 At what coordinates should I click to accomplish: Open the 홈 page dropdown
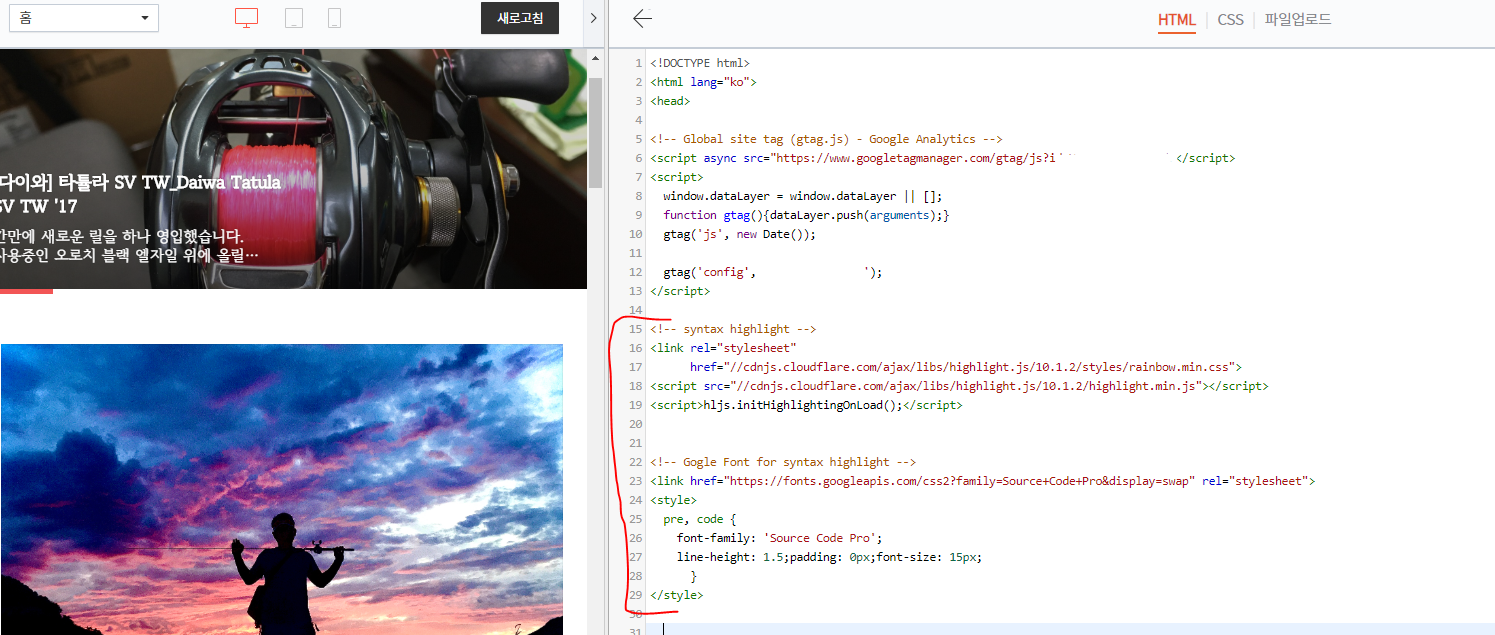coord(84,18)
